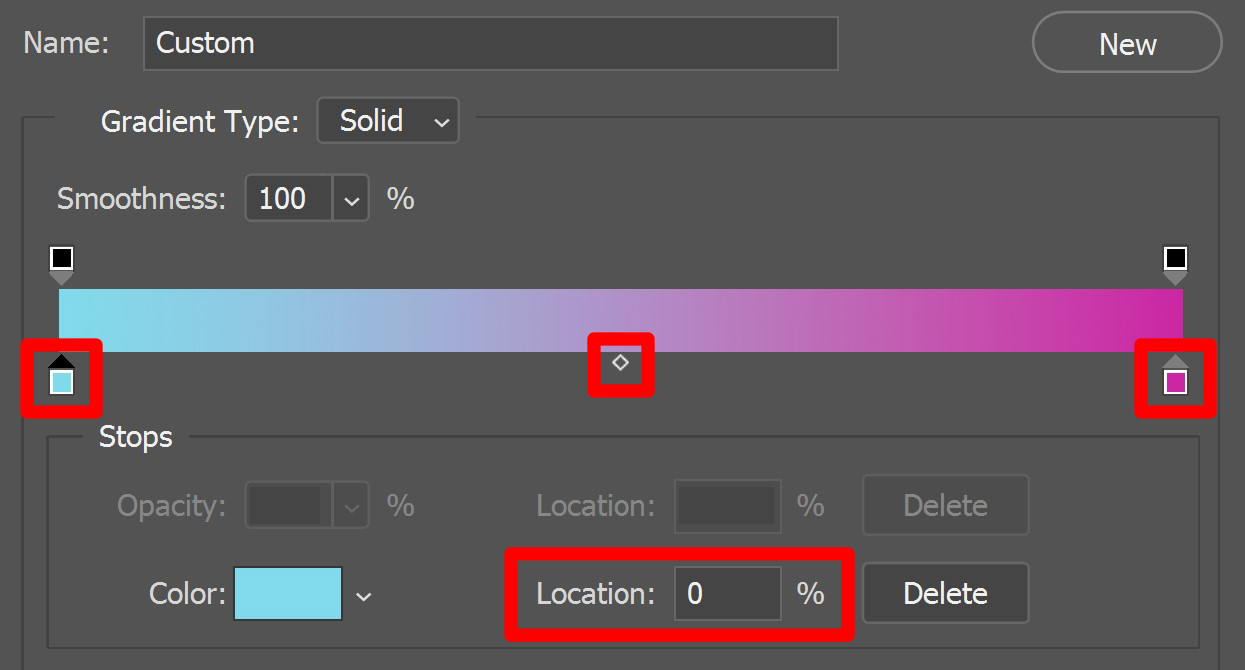Select the left cyan color stop
Image resolution: width=1245 pixels, height=670 pixels.
60,380
